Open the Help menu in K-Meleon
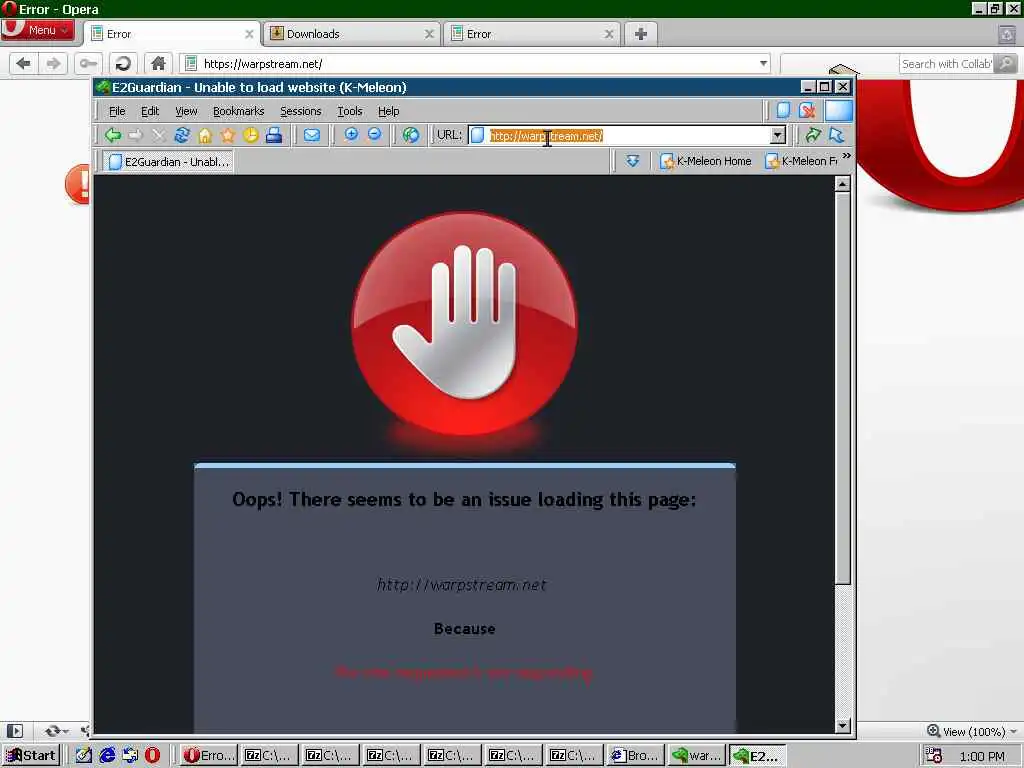Screen dimensions: 1024x768 (389, 111)
